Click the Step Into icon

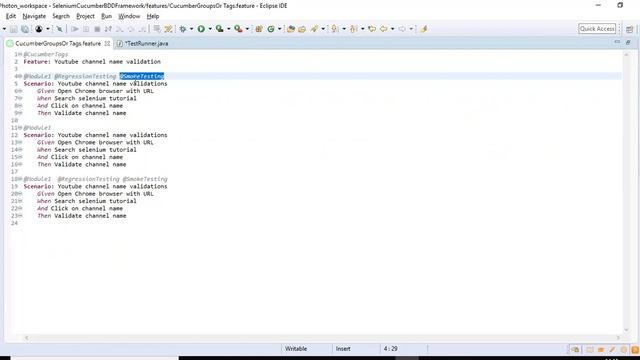pos(120,29)
